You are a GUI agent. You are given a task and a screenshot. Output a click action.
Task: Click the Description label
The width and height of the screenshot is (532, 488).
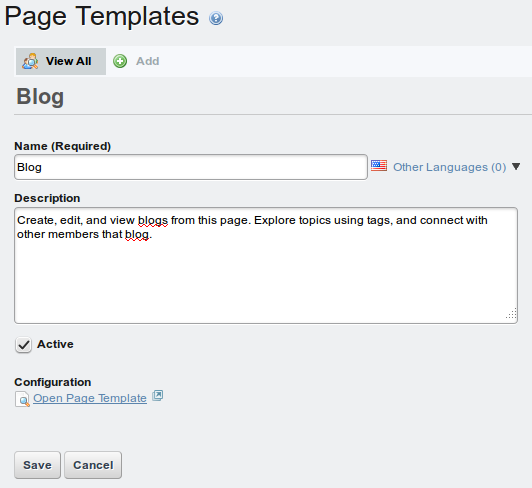47,198
